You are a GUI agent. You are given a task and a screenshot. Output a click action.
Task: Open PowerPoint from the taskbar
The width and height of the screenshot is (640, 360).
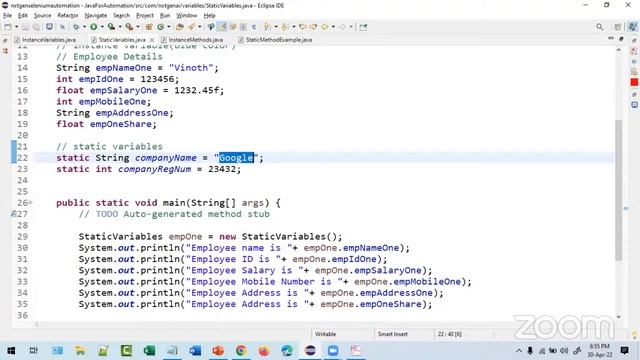218,351
